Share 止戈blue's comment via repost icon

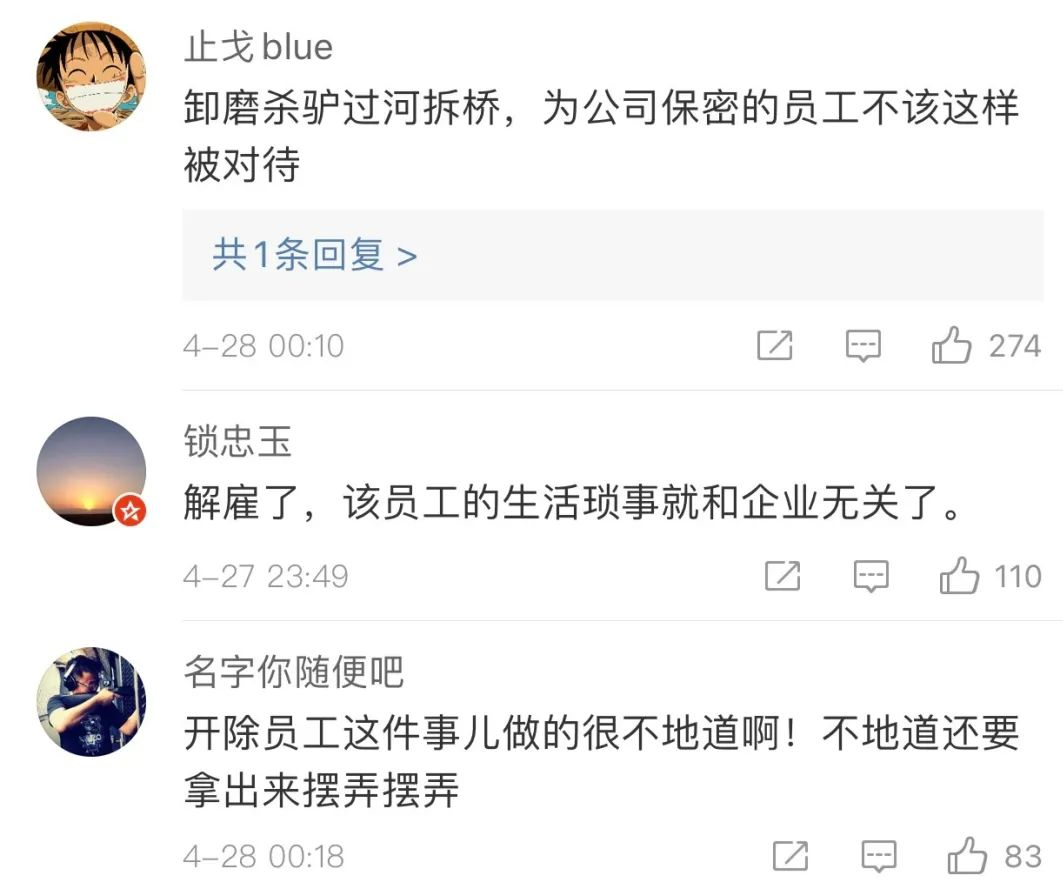[x=774, y=345]
